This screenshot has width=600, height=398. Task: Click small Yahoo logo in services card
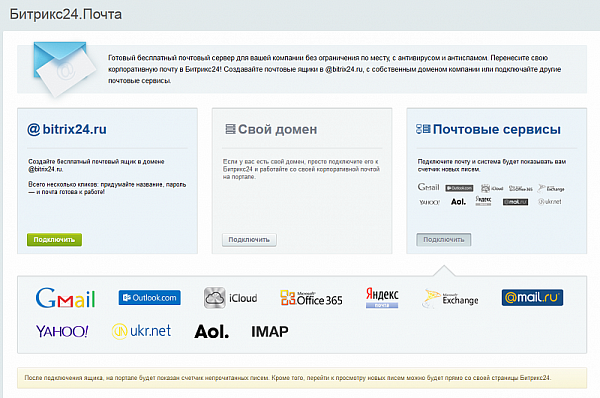(x=429, y=202)
